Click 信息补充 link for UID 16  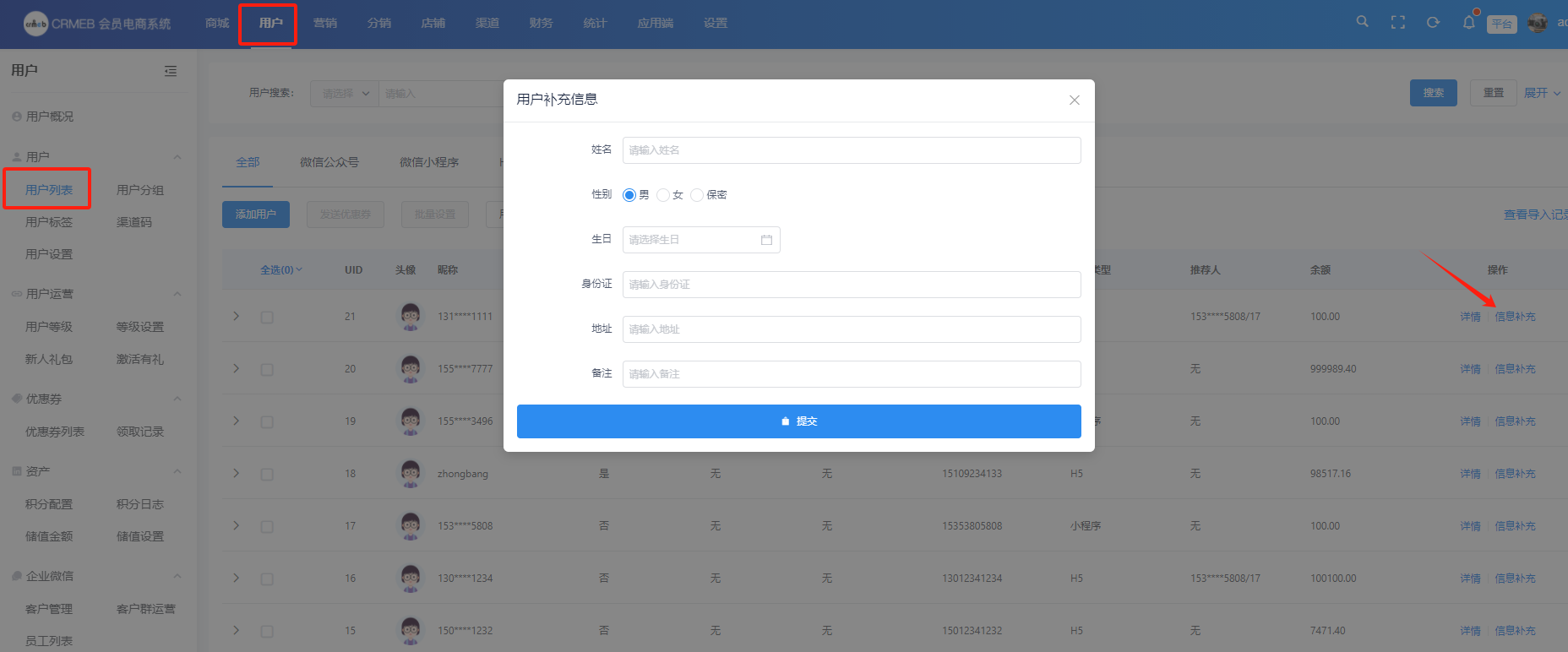(x=1515, y=579)
